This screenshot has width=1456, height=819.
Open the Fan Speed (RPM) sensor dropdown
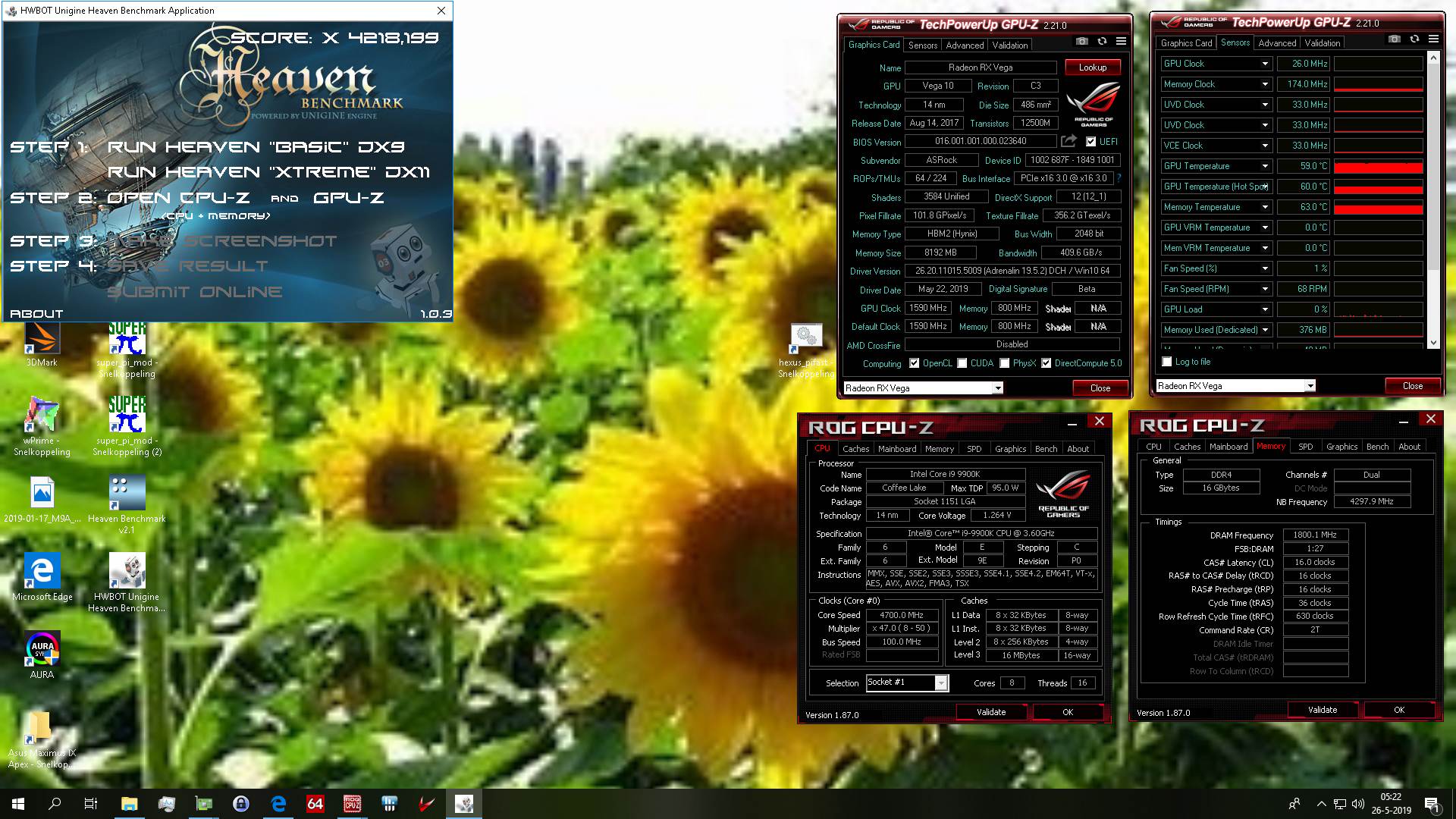(1265, 289)
